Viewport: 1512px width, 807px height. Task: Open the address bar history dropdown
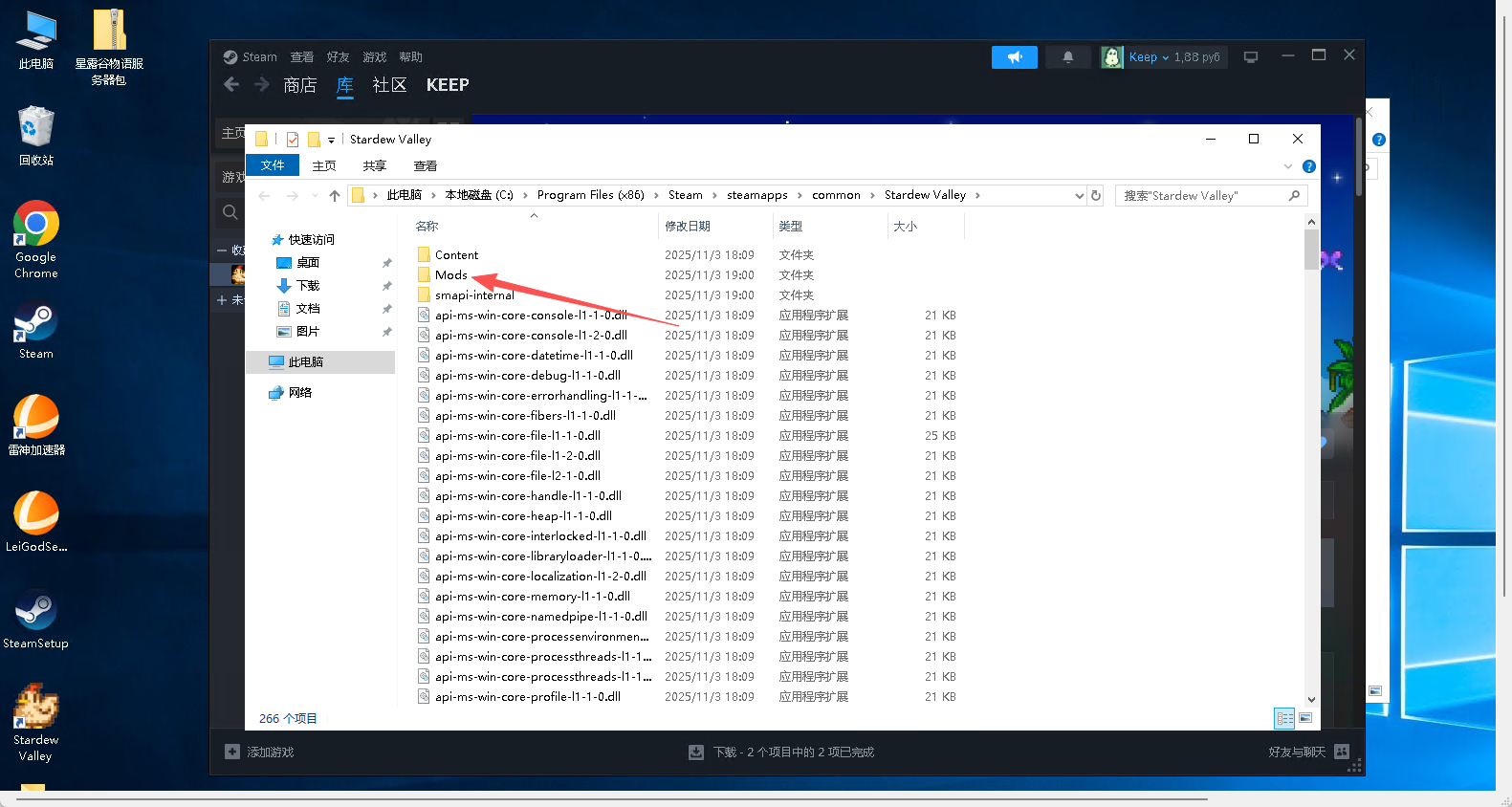click(x=1080, y=196)
